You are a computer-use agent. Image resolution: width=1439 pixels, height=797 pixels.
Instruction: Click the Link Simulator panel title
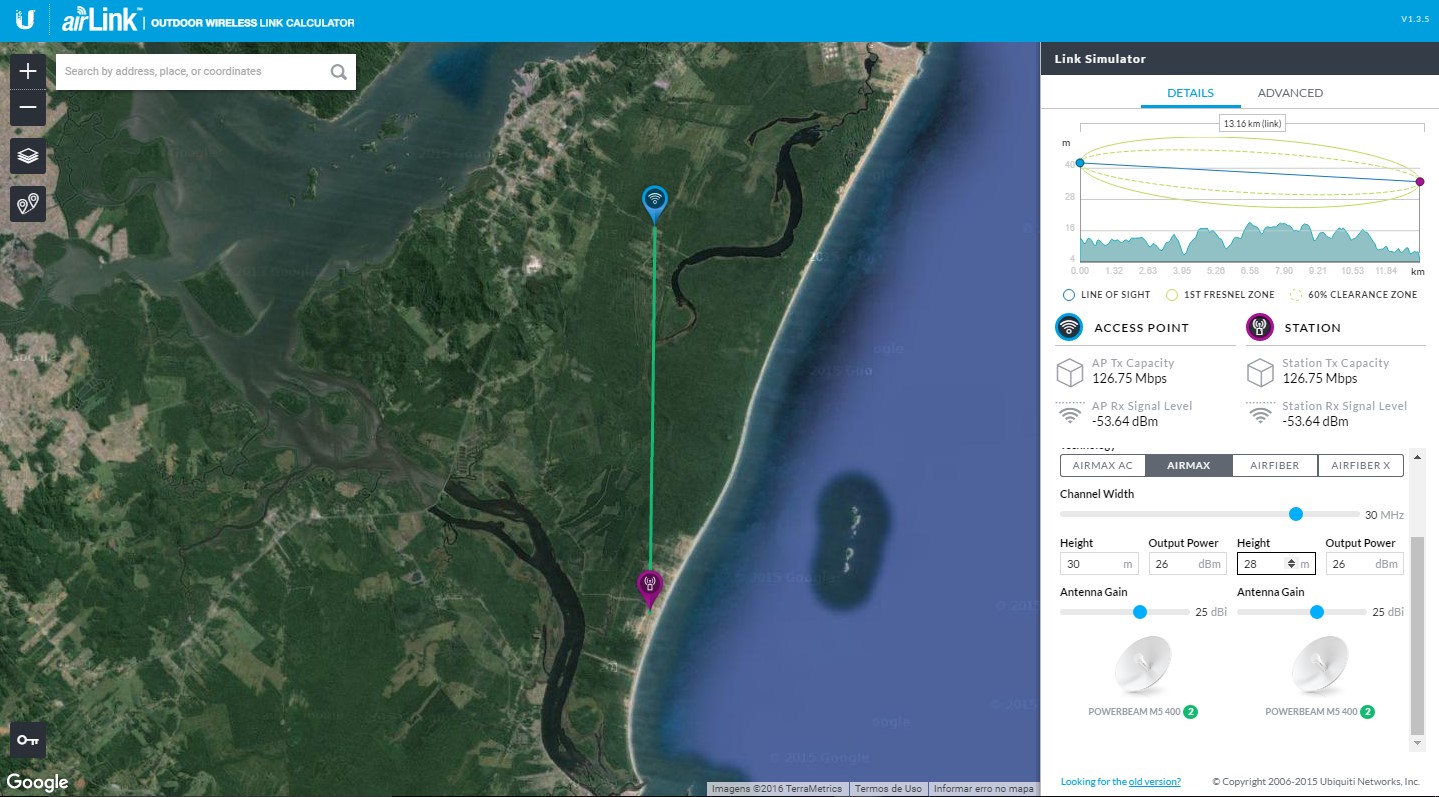point(1100,59)
